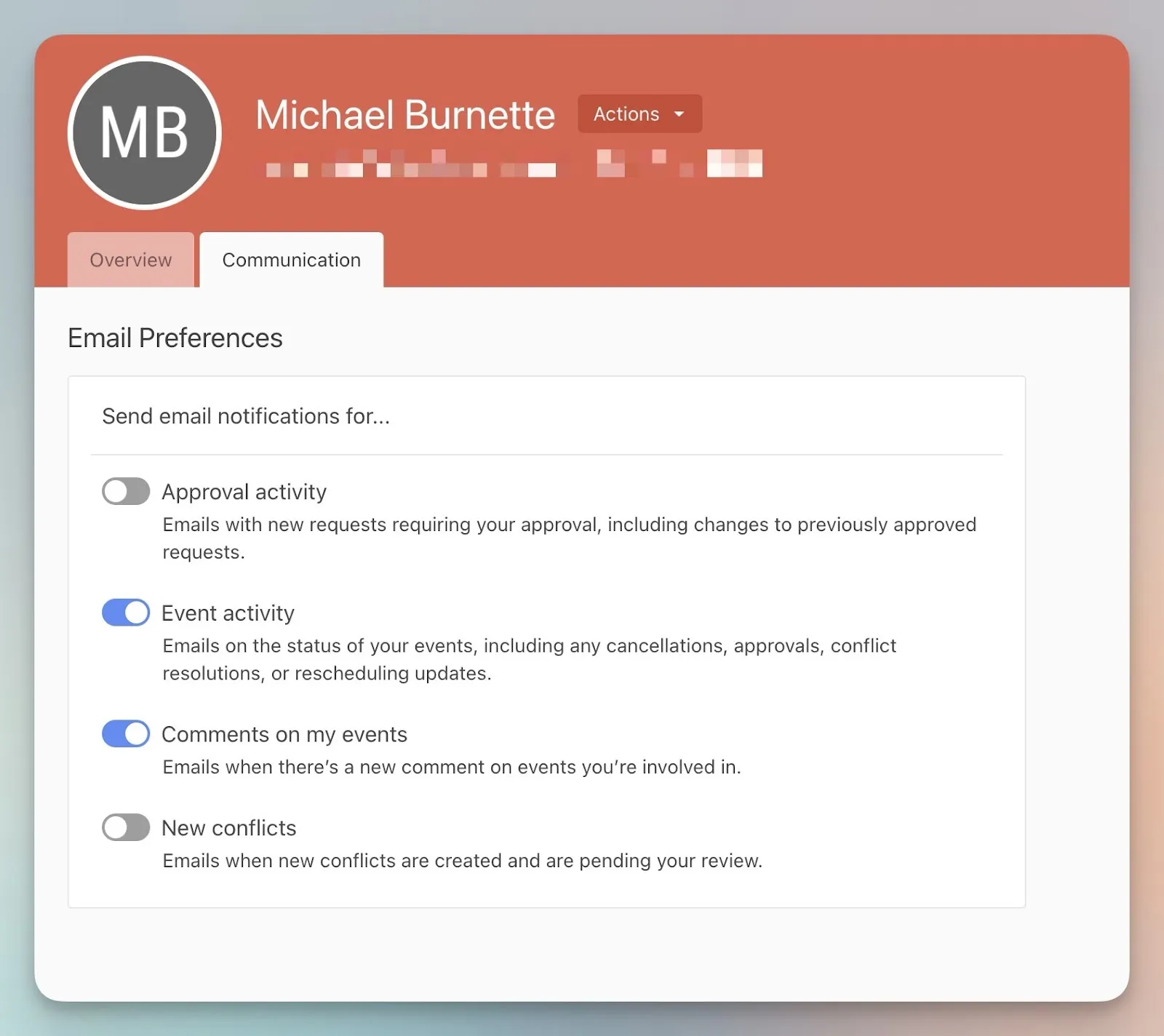Image resolution: width=1164 pixels, height=1036 pixels.
Task: Turn off Comments on my events toggle
Action: 126,734
